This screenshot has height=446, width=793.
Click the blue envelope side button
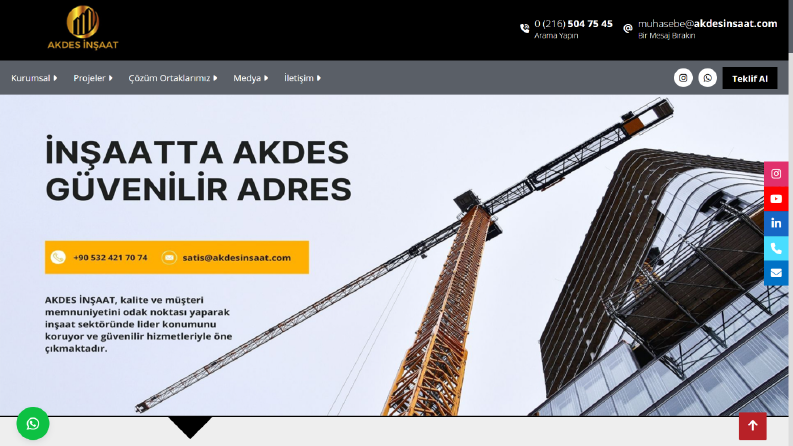pyautogui.click(x=776, y=273)
